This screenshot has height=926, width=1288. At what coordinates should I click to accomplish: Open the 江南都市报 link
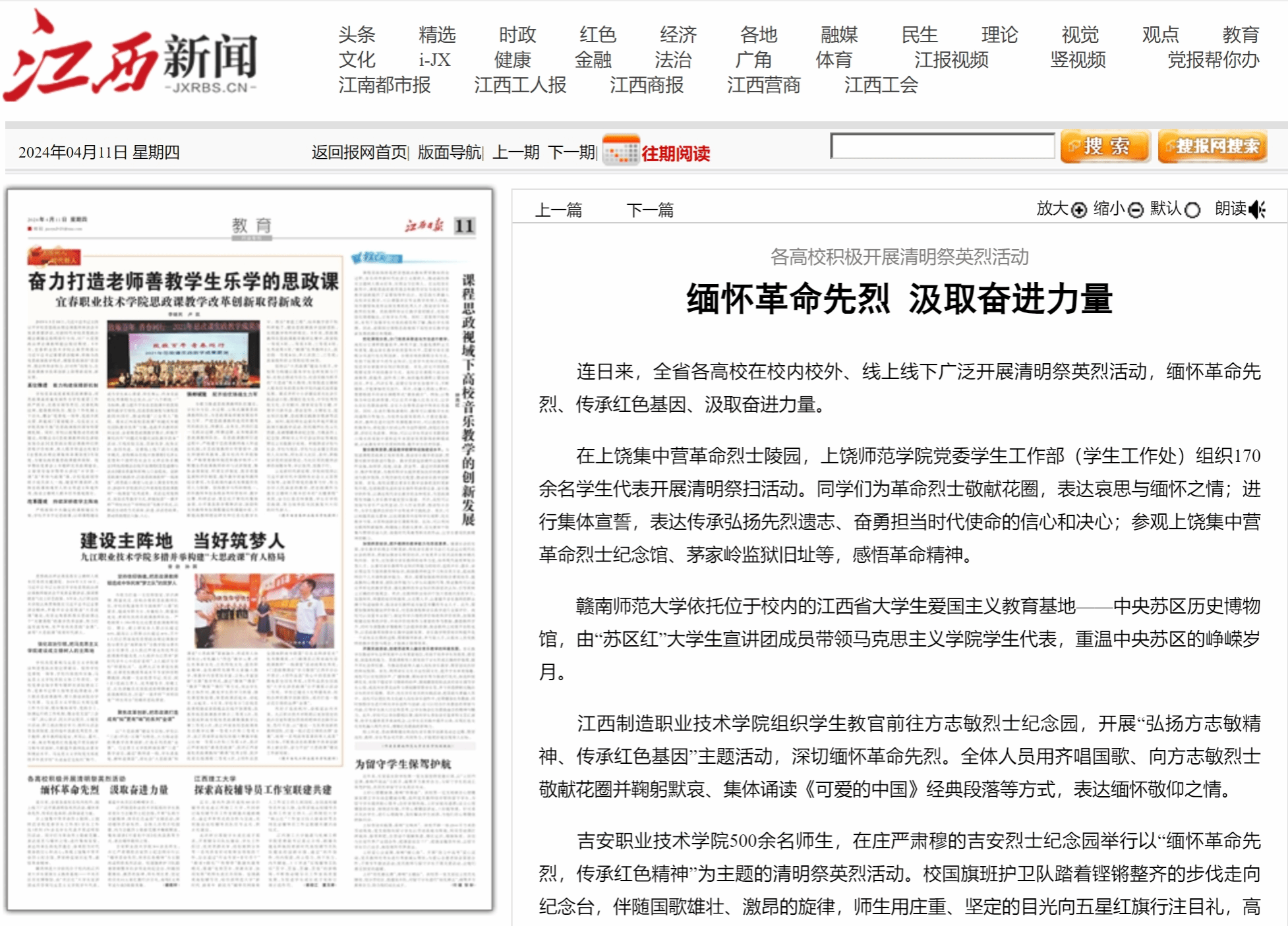[384, 84]
